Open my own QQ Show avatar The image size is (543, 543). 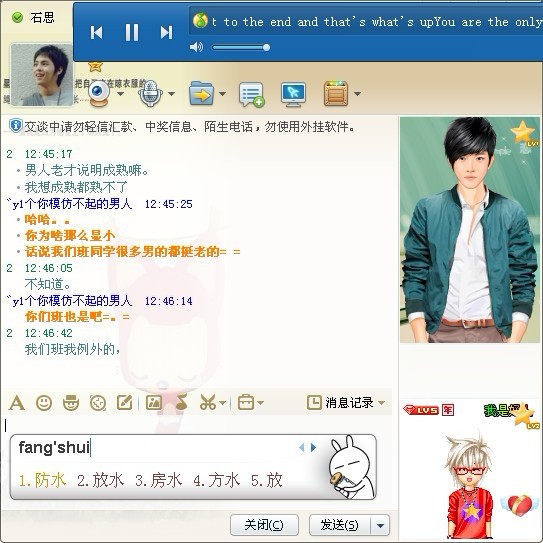coord(470,485)
